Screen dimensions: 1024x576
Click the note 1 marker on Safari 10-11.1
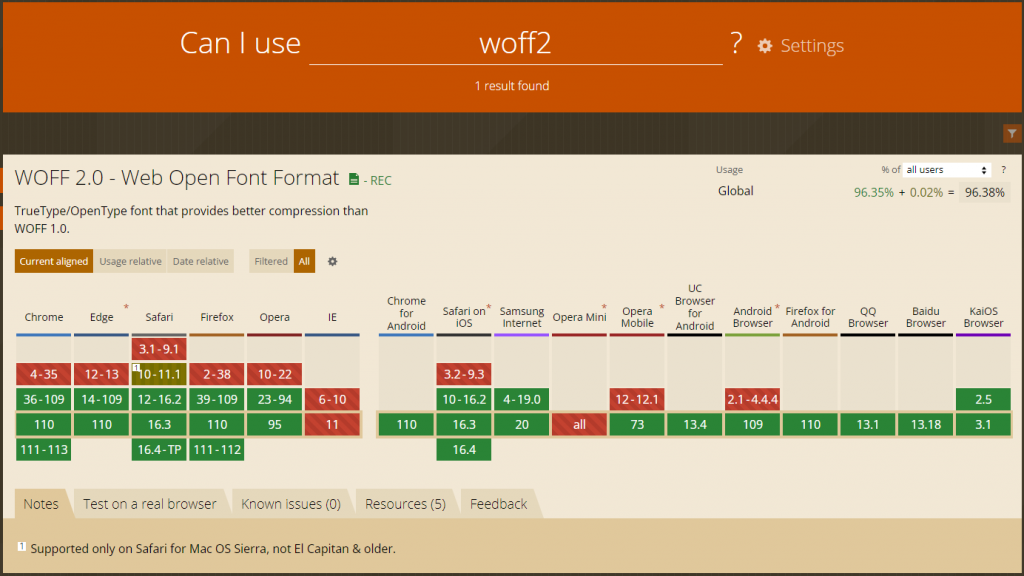coord(136,368)
